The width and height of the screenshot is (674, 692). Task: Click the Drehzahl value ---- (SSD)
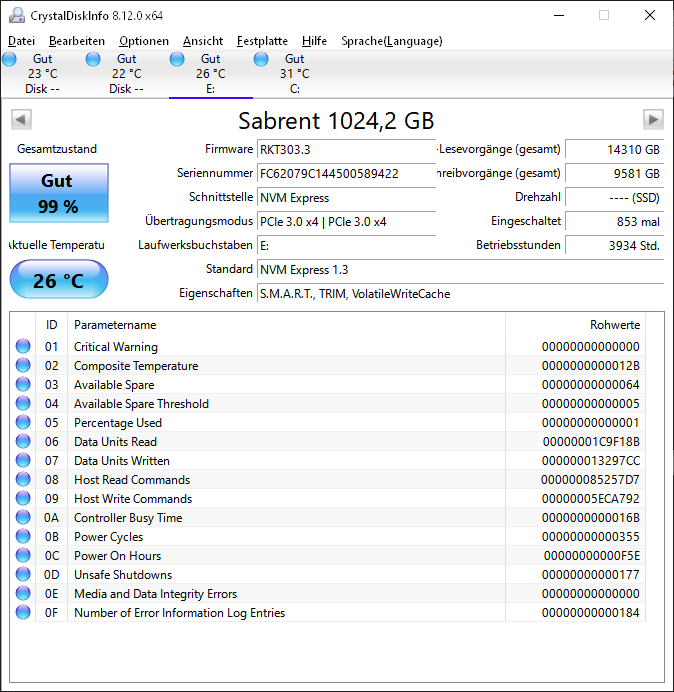tap(614, 198)
